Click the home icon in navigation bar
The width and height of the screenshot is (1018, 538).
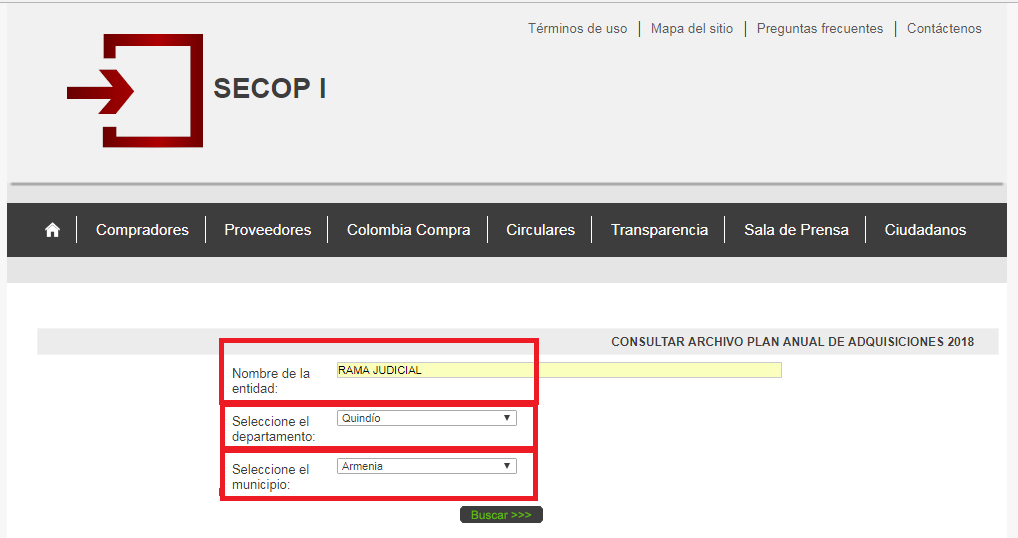52,230
